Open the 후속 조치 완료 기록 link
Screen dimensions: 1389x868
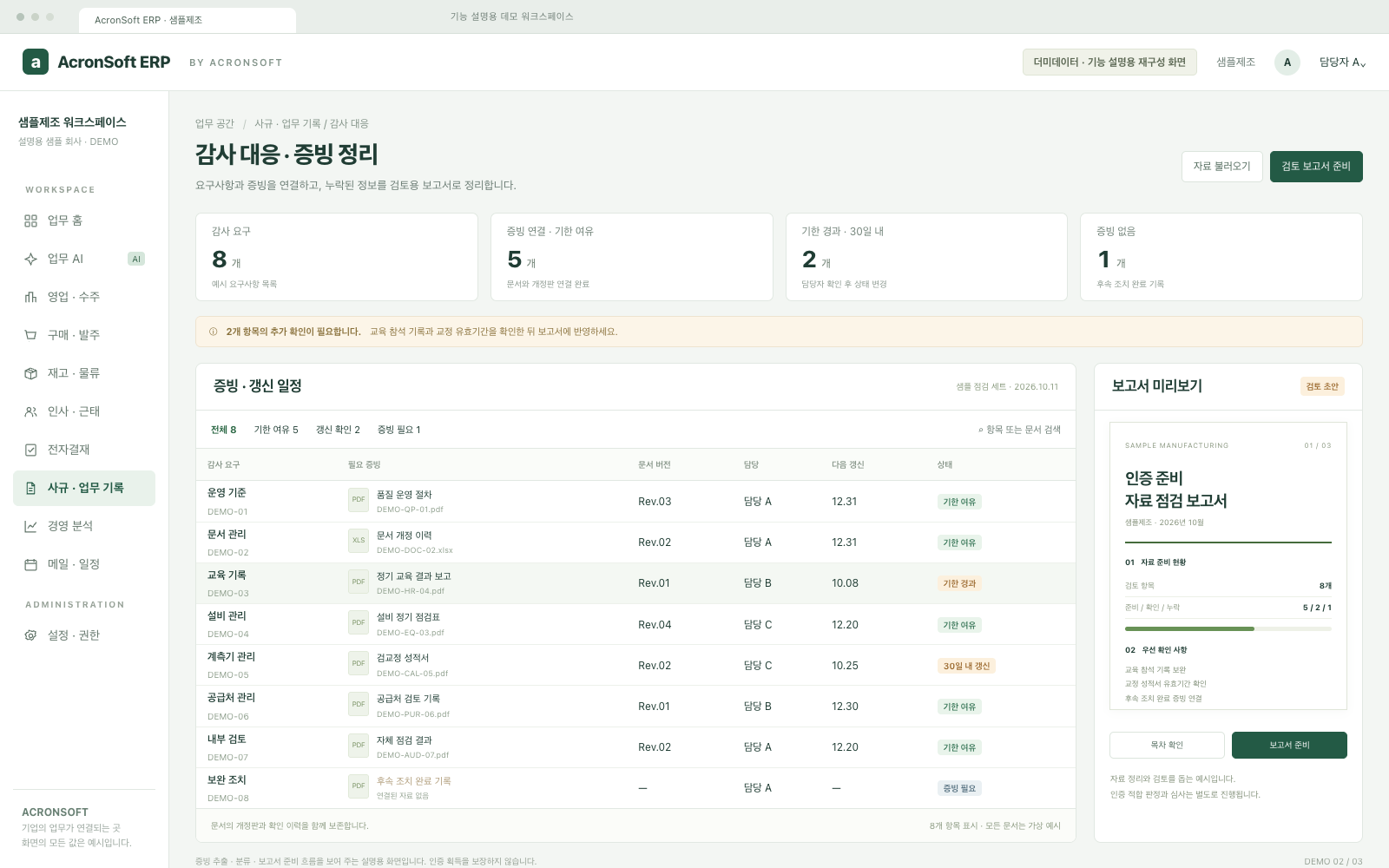pyautogui.click(x=414, y=781)
